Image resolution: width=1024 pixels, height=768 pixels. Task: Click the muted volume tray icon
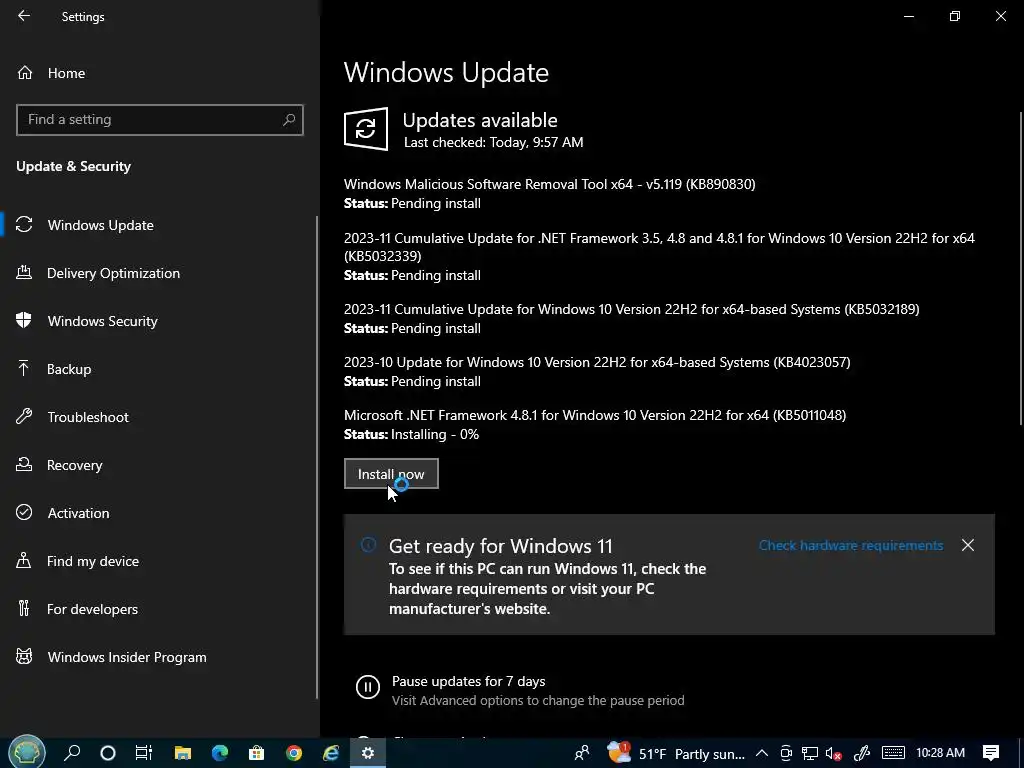click(x=833, y=753)
